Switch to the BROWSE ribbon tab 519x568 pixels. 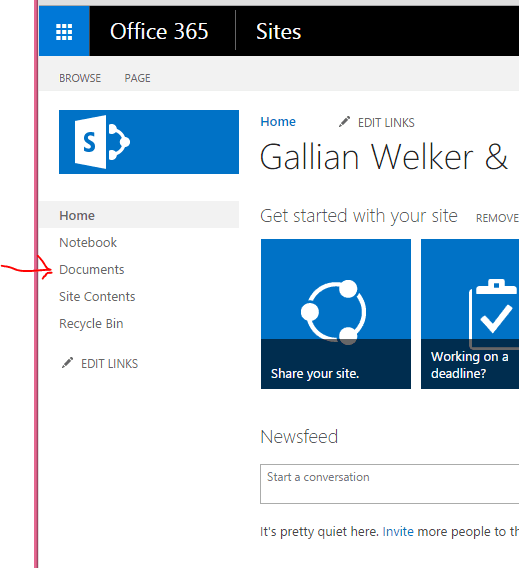80,78
